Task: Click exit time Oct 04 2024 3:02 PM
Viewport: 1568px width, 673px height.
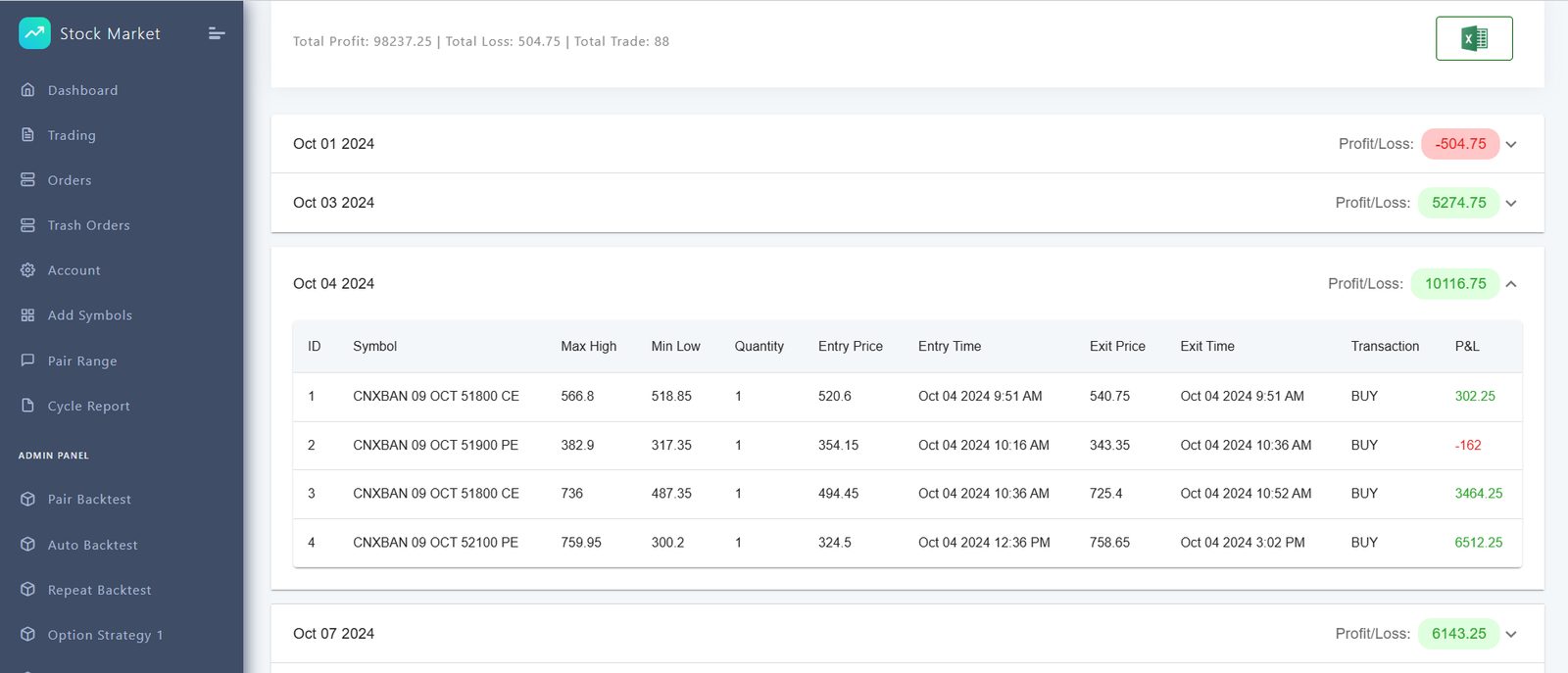Action: point(1243,543)
